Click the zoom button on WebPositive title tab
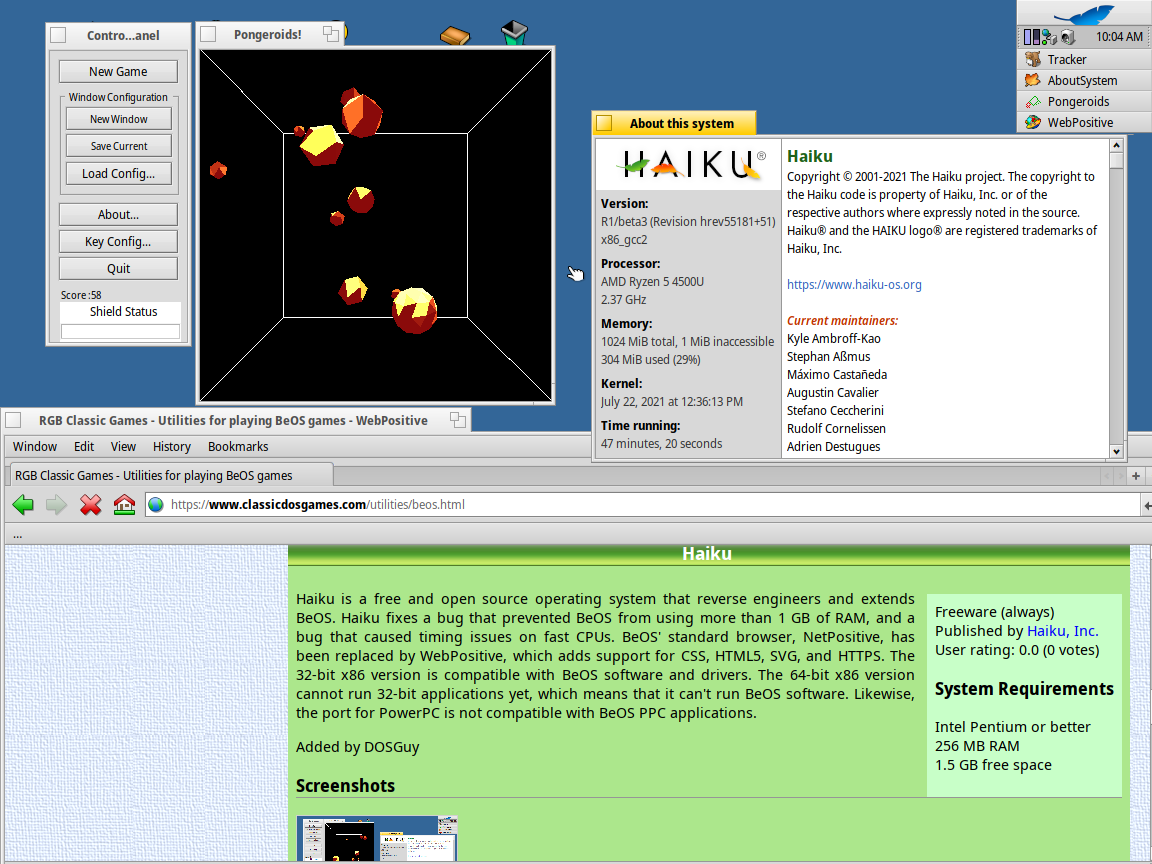This screenshot has height=864, width=1152. [x=458, y=420]
